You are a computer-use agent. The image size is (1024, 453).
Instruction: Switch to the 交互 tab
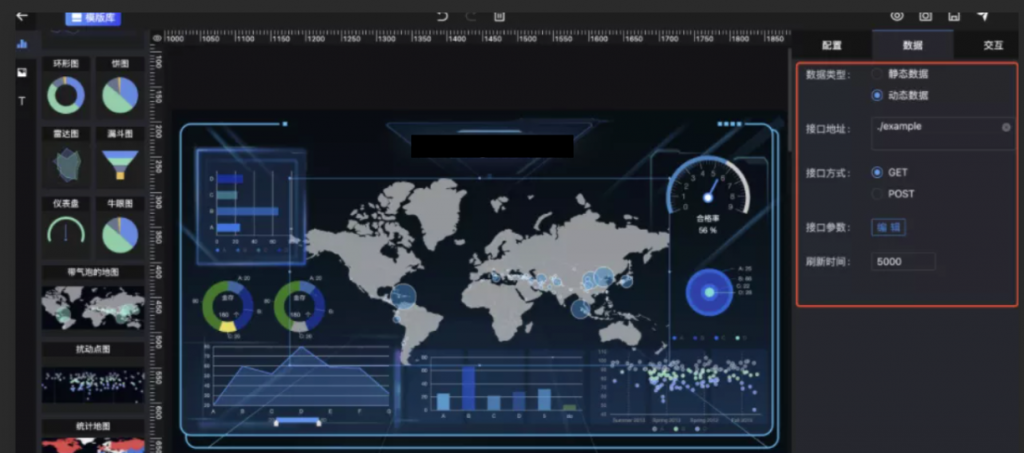click(992, 45)
